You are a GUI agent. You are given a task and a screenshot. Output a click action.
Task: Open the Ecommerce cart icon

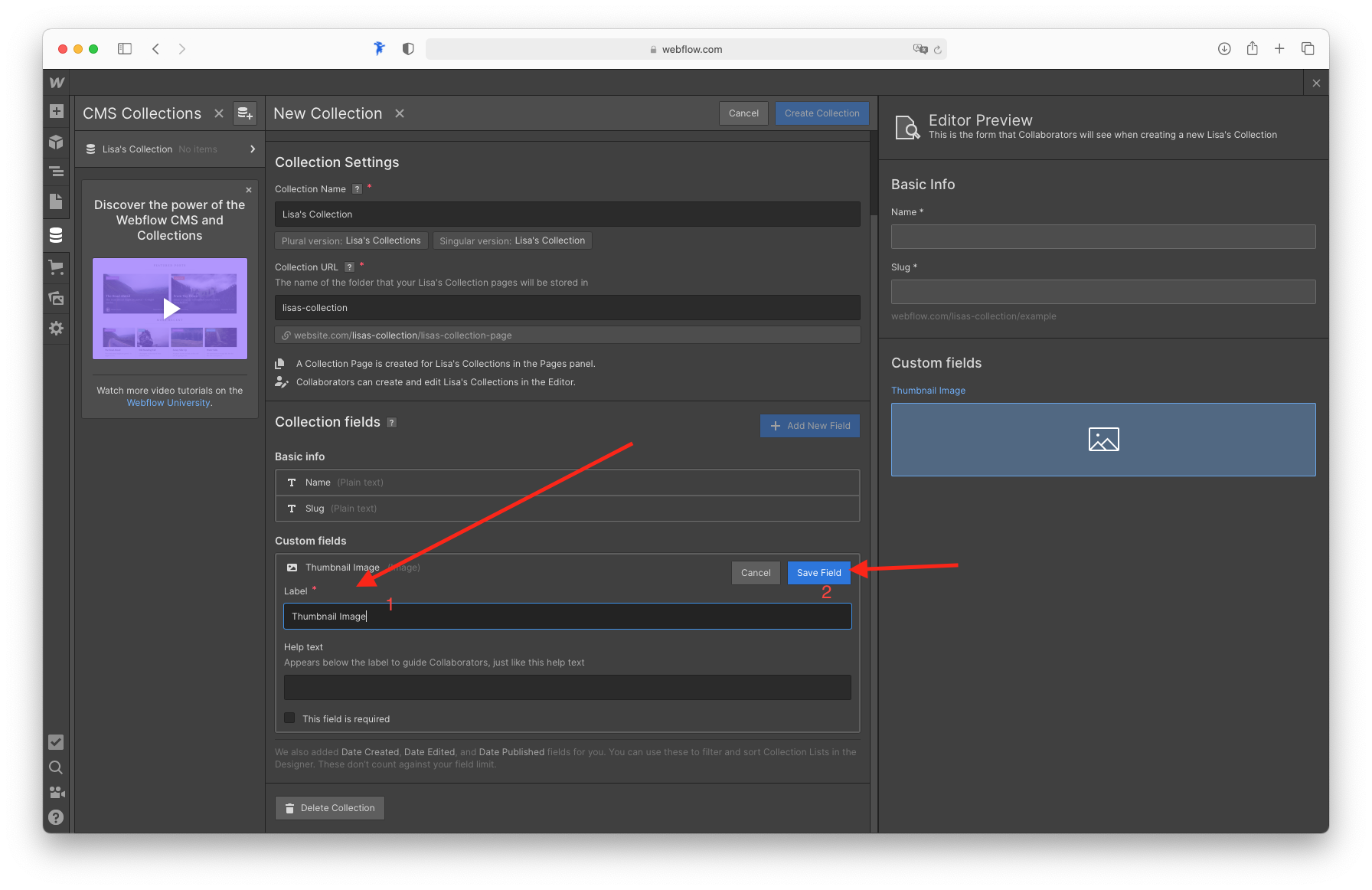coord(56,267)
